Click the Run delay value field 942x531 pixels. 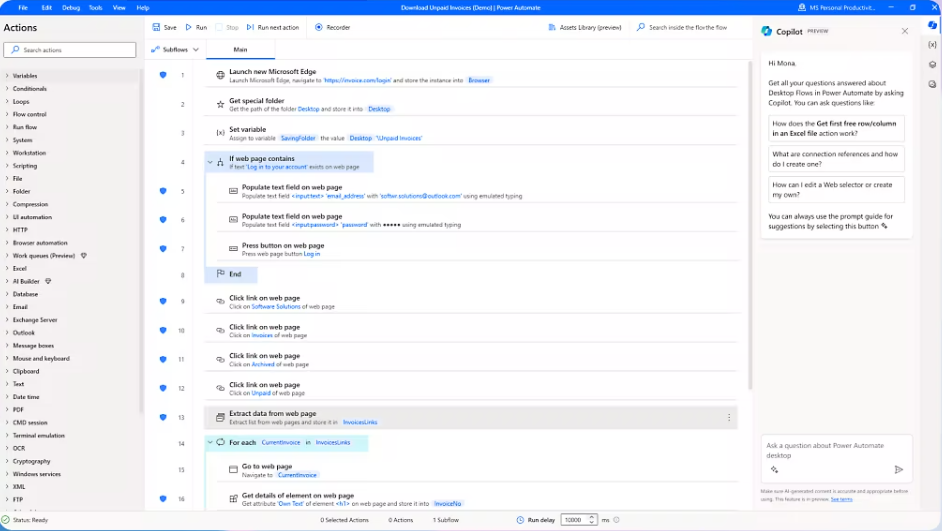pyautogui.click(x=576, y=520)
